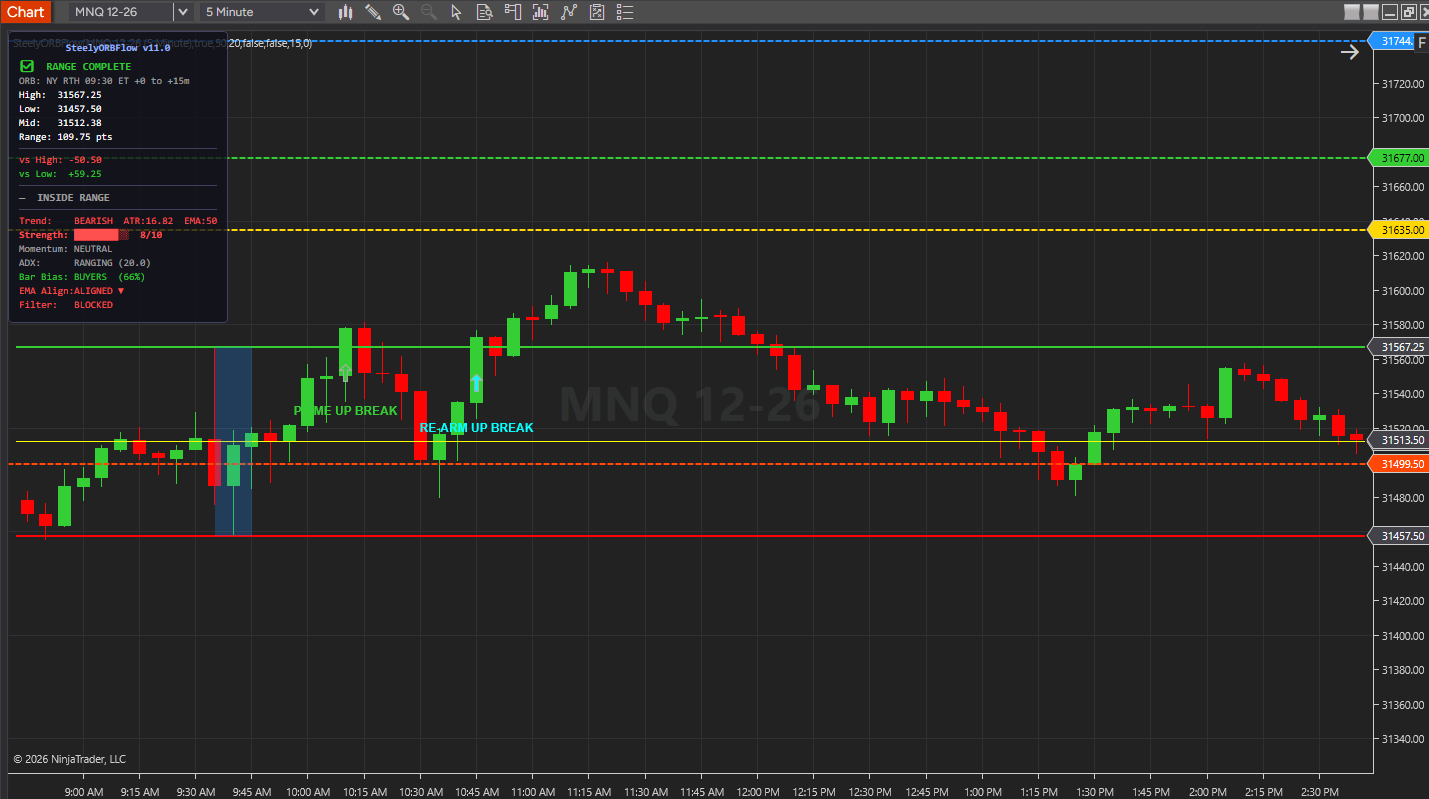Viewport: 1429px width, 799px height.
Task: Click the High: 31567.25 row
Action: [x=60, y=95]
